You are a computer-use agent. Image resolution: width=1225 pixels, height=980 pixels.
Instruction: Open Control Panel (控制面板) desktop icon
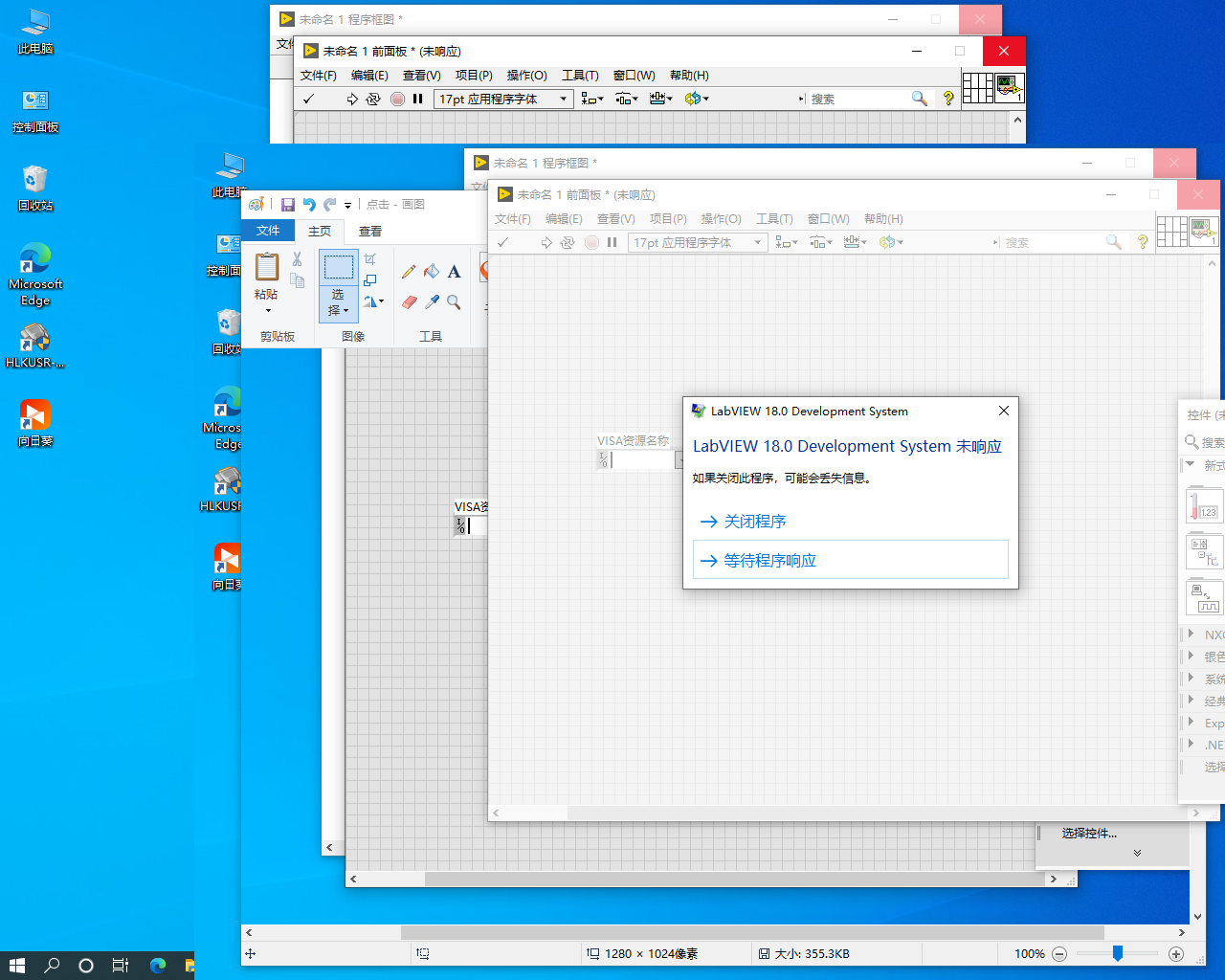pos(35,109)
